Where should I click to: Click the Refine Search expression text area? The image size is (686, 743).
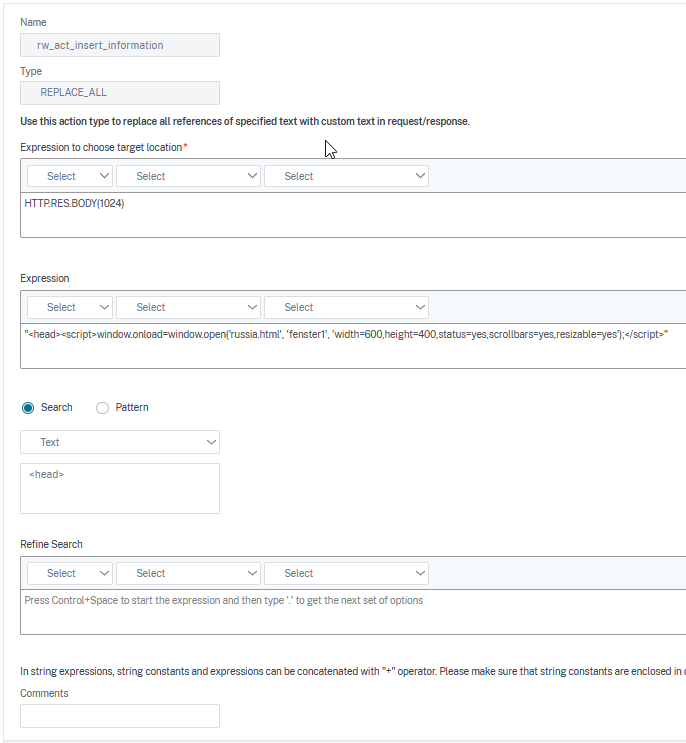coord(353,612)
